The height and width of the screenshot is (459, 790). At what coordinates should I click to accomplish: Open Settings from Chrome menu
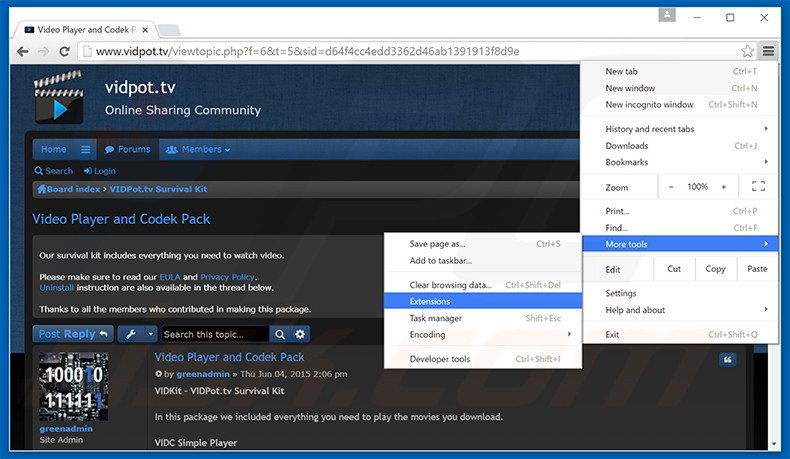pos(680,293)
